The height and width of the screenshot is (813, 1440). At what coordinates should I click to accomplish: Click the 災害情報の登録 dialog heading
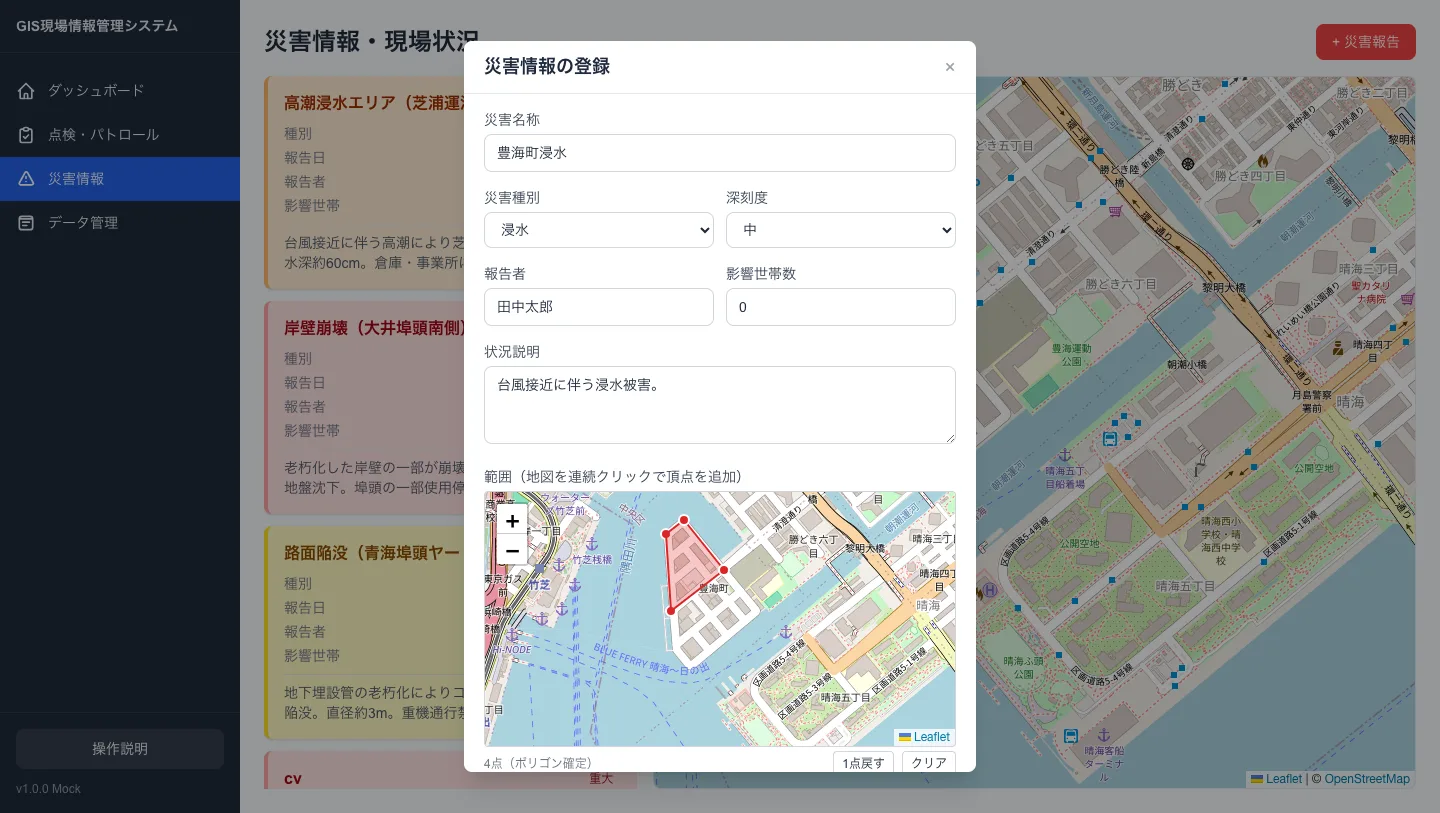(547, 67)
